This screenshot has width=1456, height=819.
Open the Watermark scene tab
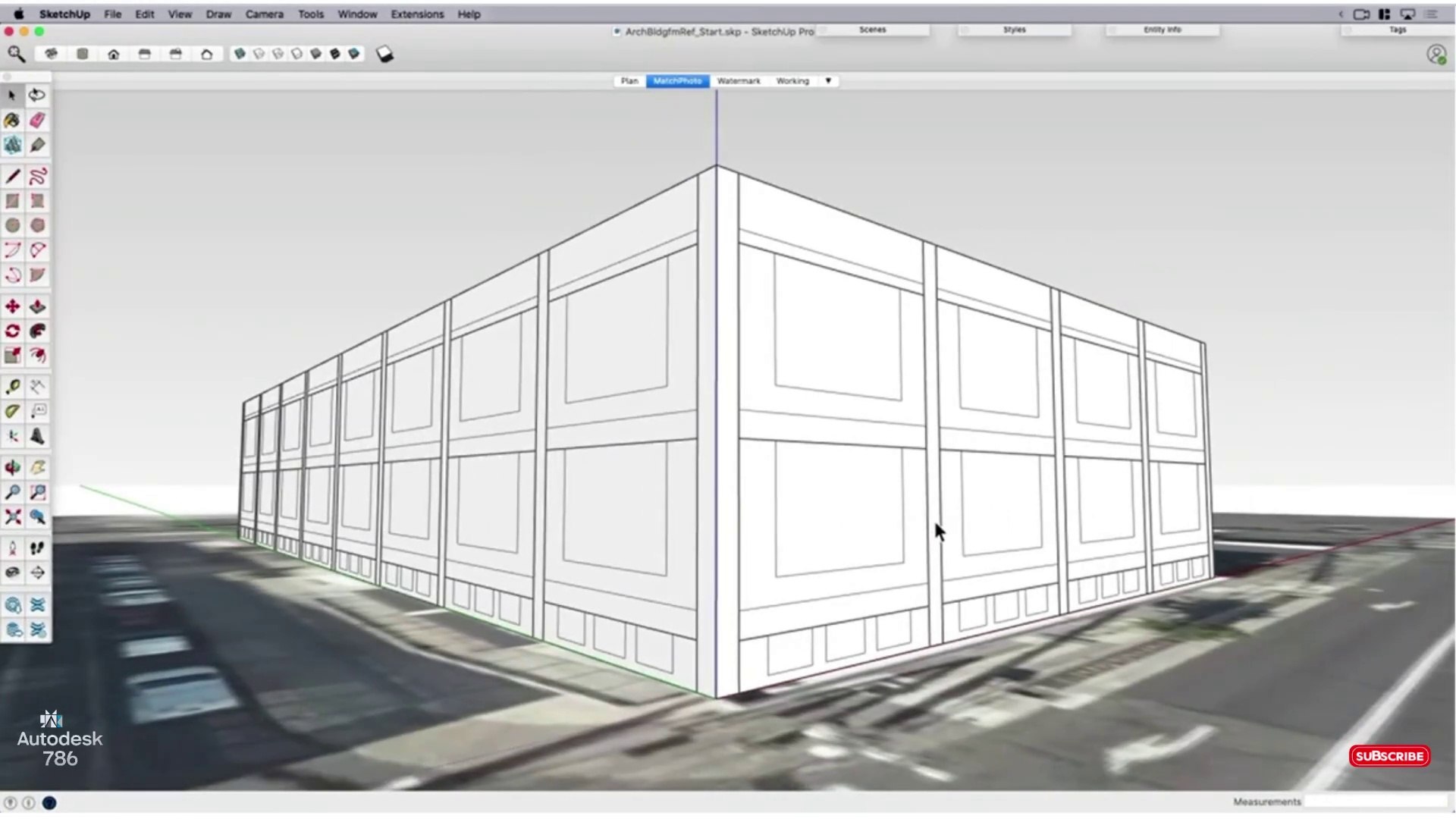pos(738,81)
